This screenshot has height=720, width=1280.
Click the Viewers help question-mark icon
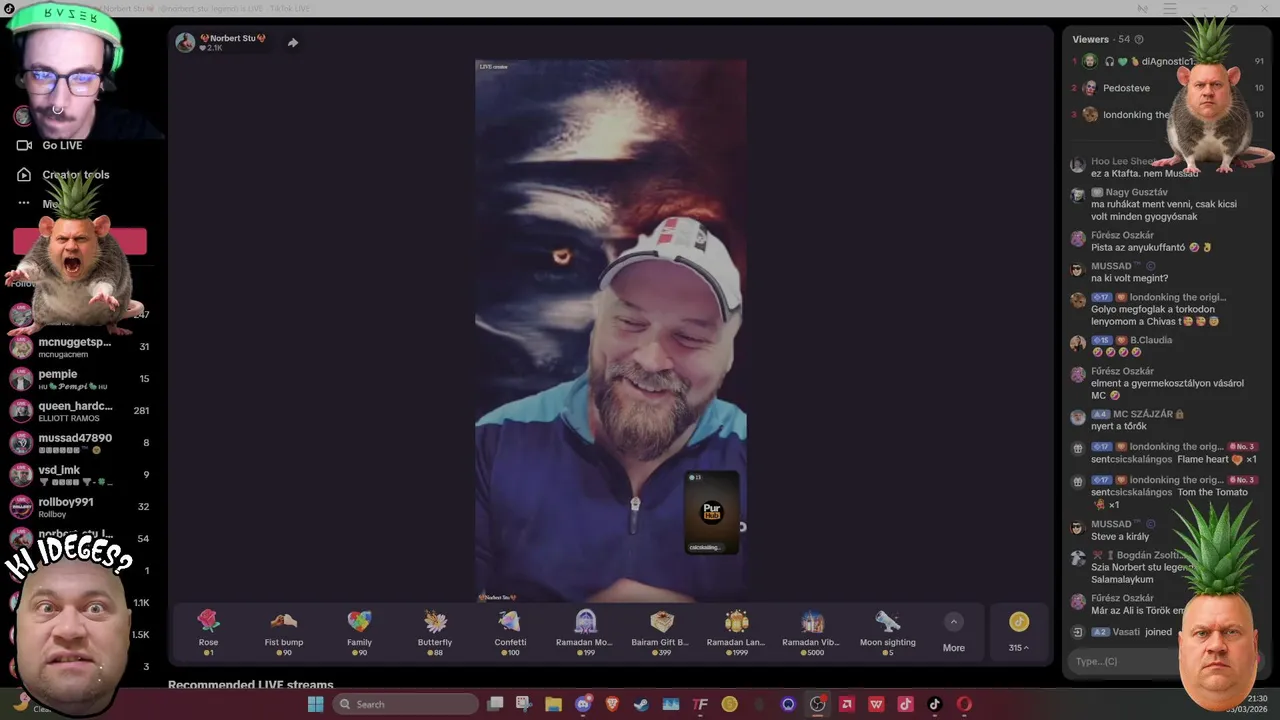[1139, 40]
